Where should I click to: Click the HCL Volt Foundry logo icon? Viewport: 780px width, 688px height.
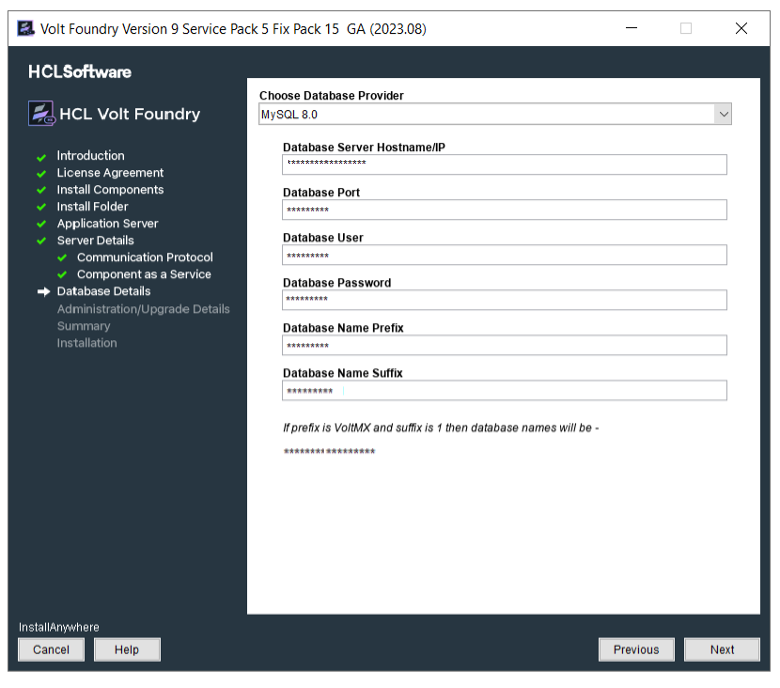pos(41,114)
